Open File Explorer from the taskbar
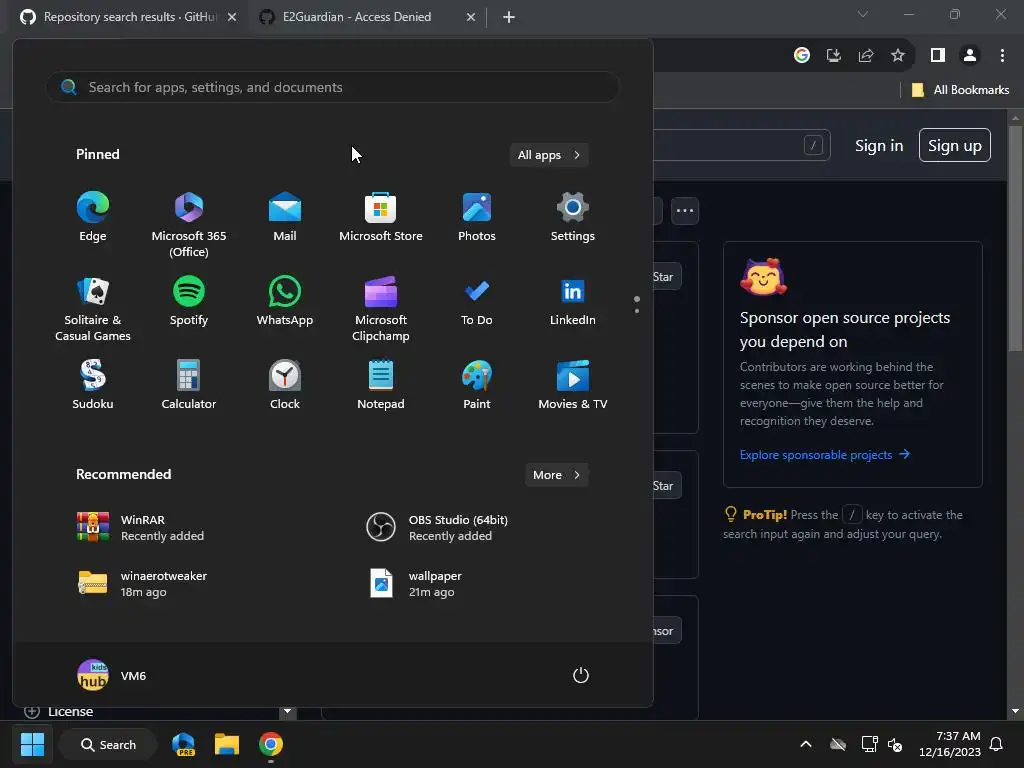Viewport: 1024px width, 768px height. point(227,744)
